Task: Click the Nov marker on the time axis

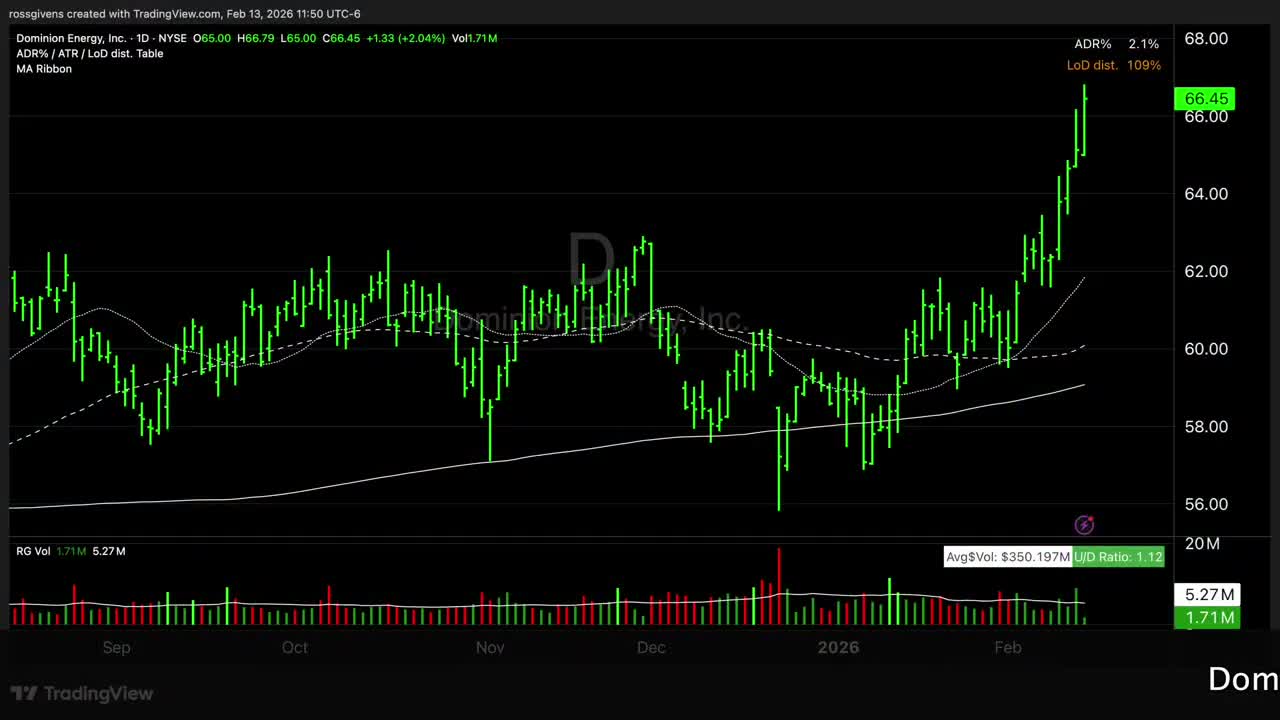Action: [490, 648]
